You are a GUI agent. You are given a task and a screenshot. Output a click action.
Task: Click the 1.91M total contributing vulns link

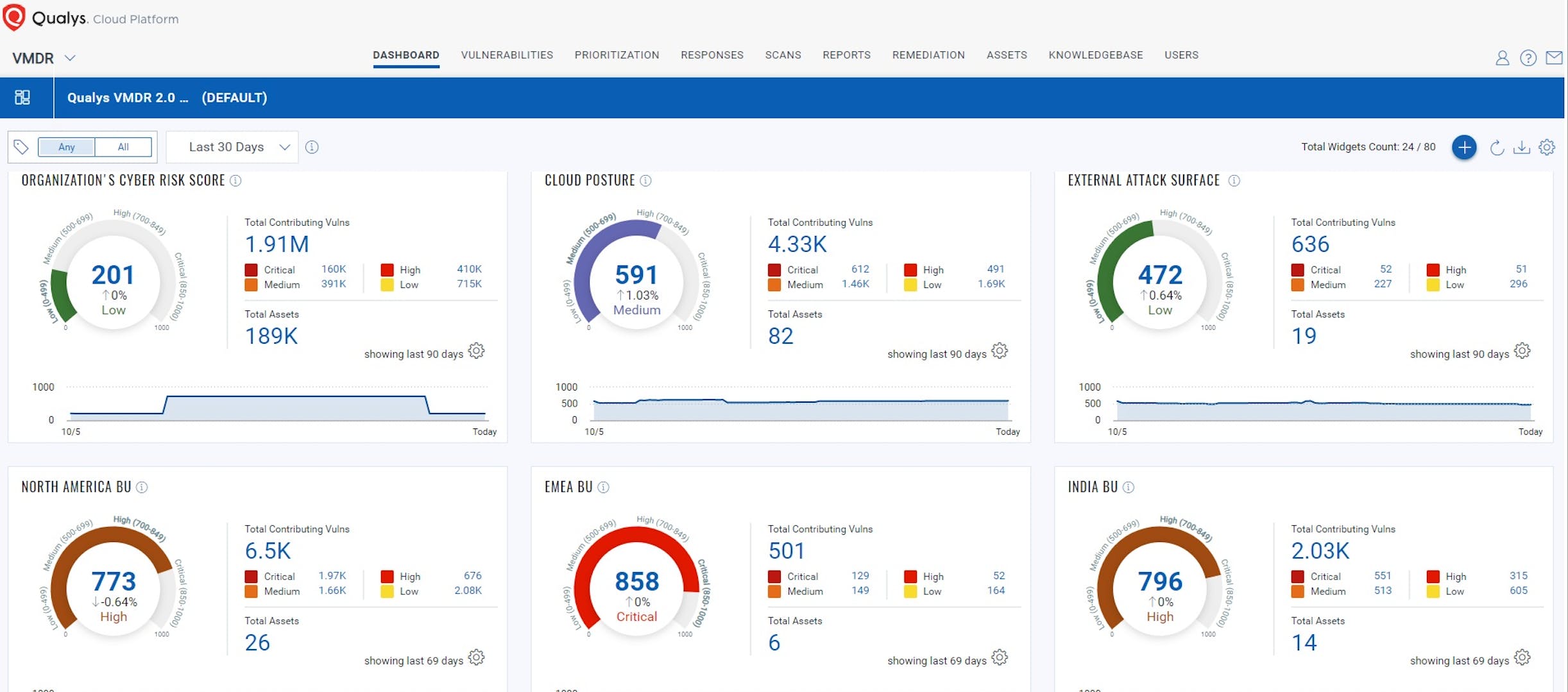(277, 244)
